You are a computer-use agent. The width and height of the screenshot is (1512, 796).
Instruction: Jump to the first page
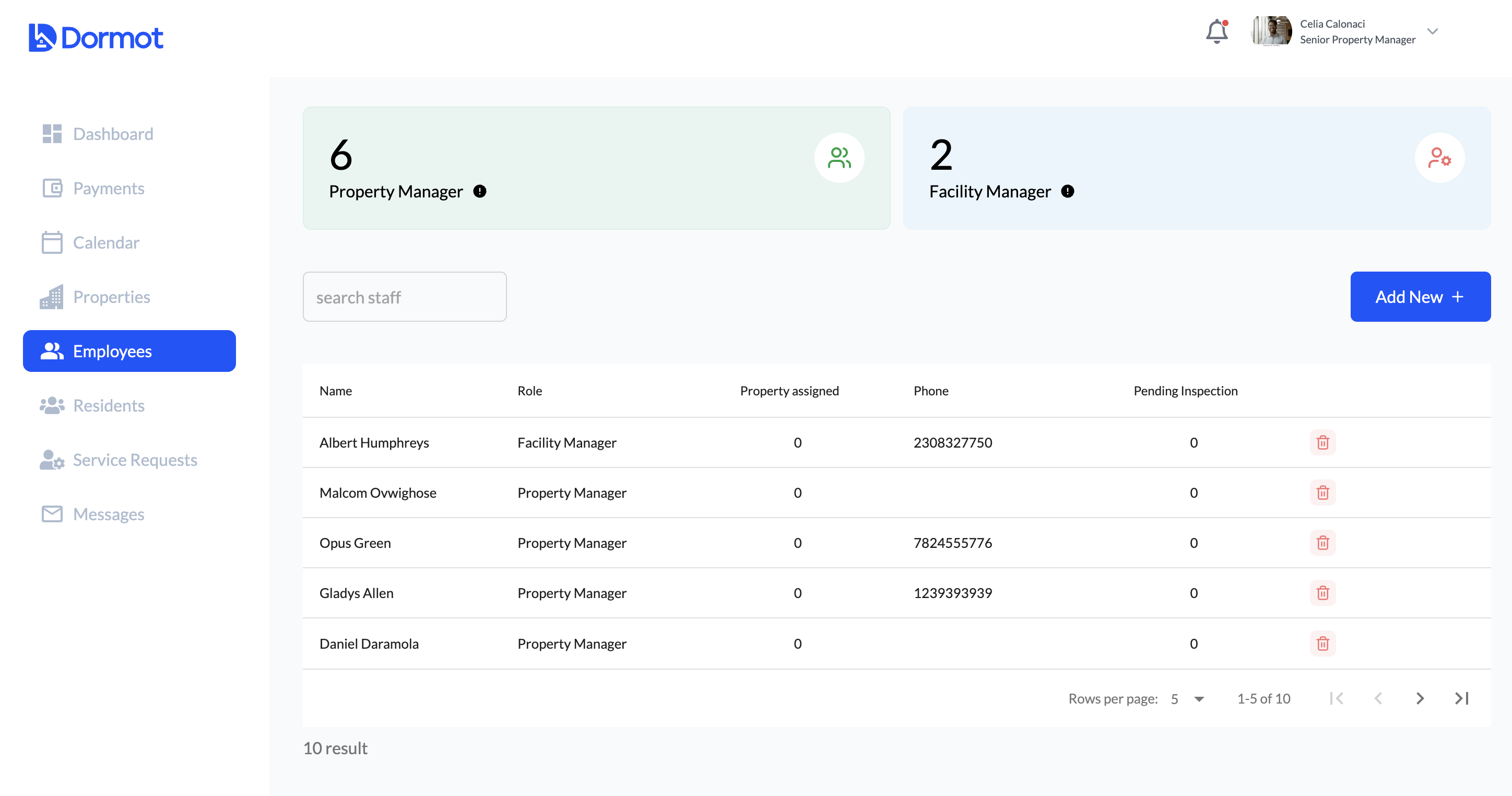tap(1337, 698)
